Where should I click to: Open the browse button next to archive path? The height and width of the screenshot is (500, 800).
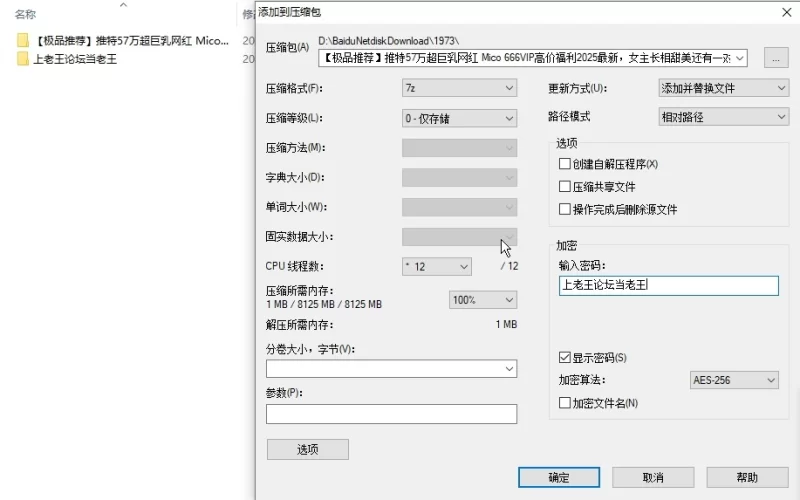[x=776, y=58]
